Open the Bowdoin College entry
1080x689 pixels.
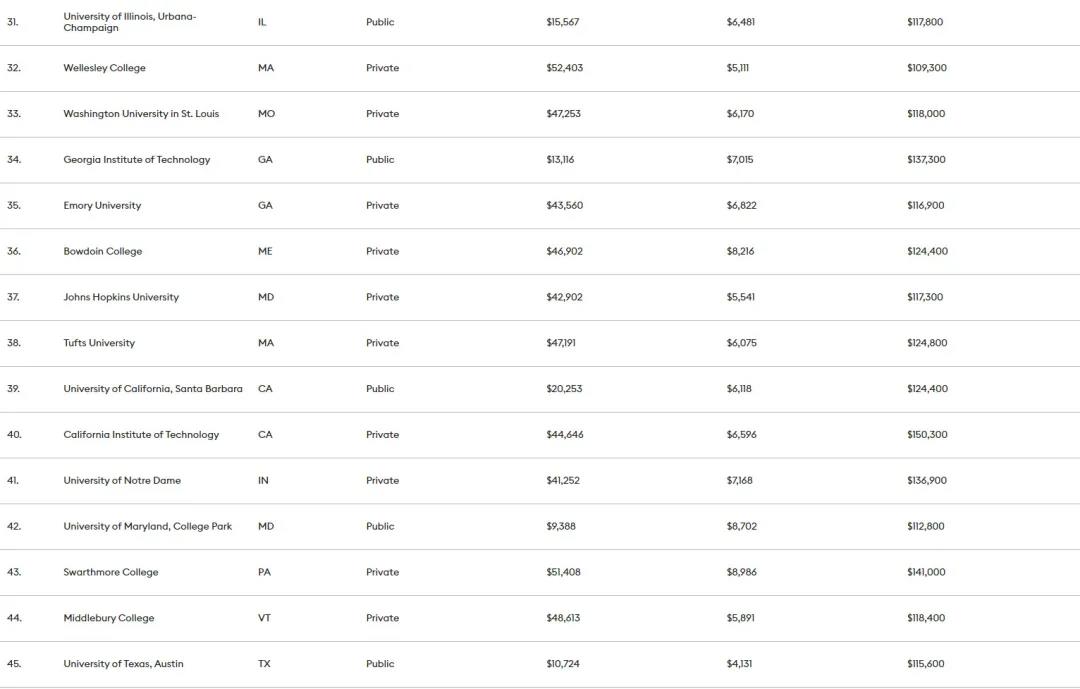tap(103, 251)
